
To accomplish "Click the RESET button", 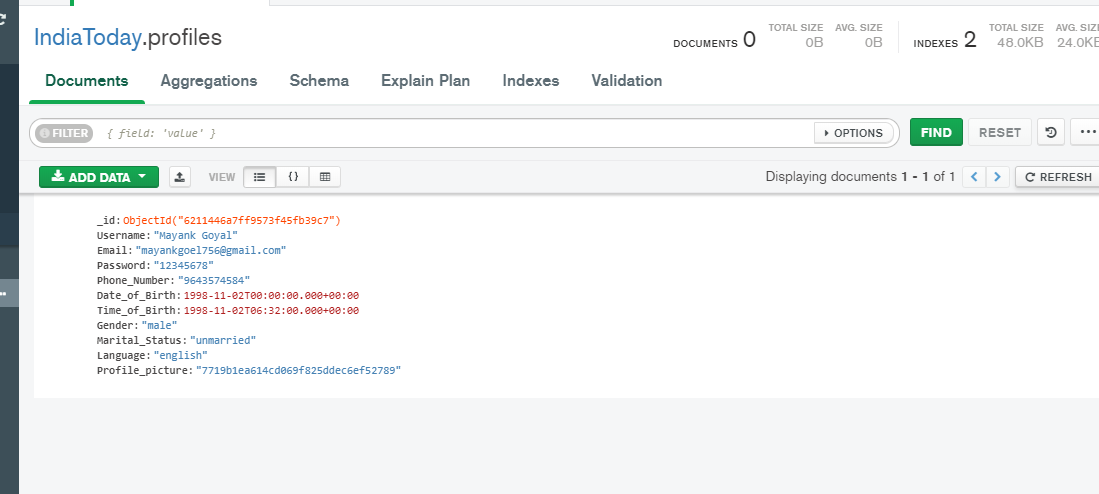I will coord(999,132).
